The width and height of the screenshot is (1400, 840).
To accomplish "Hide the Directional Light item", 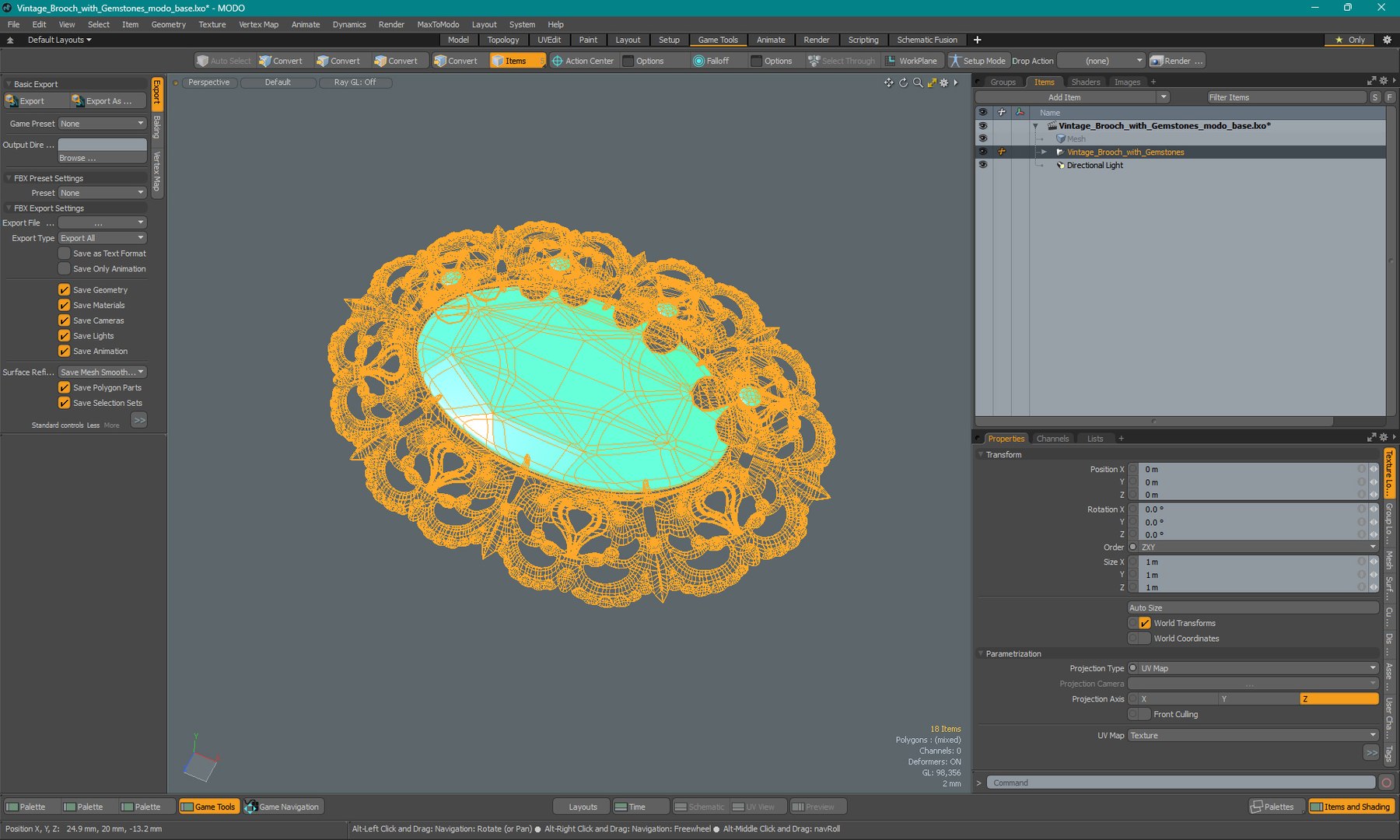I will [x=982, y=165].
